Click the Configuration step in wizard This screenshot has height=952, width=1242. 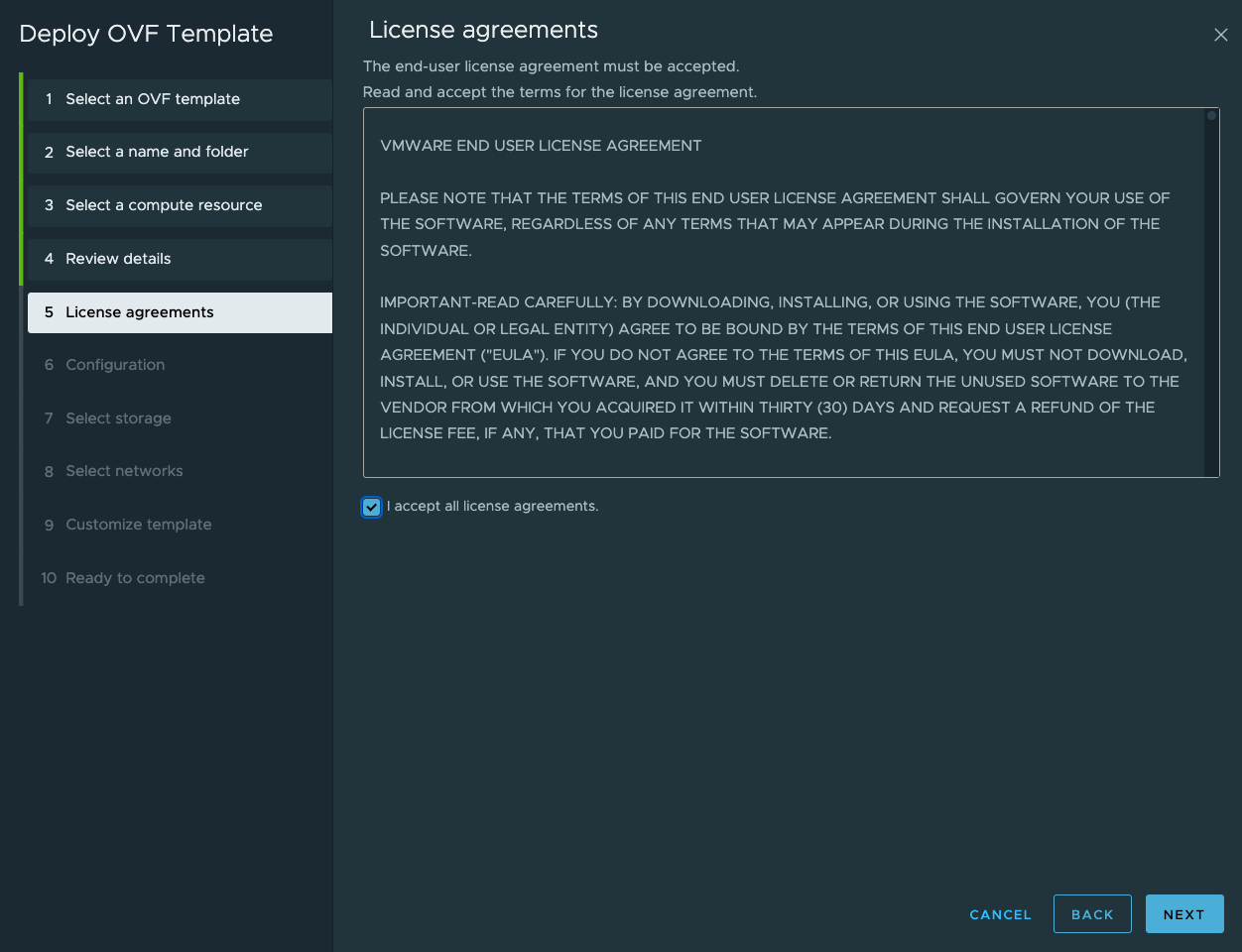click(x=115, y=365)
